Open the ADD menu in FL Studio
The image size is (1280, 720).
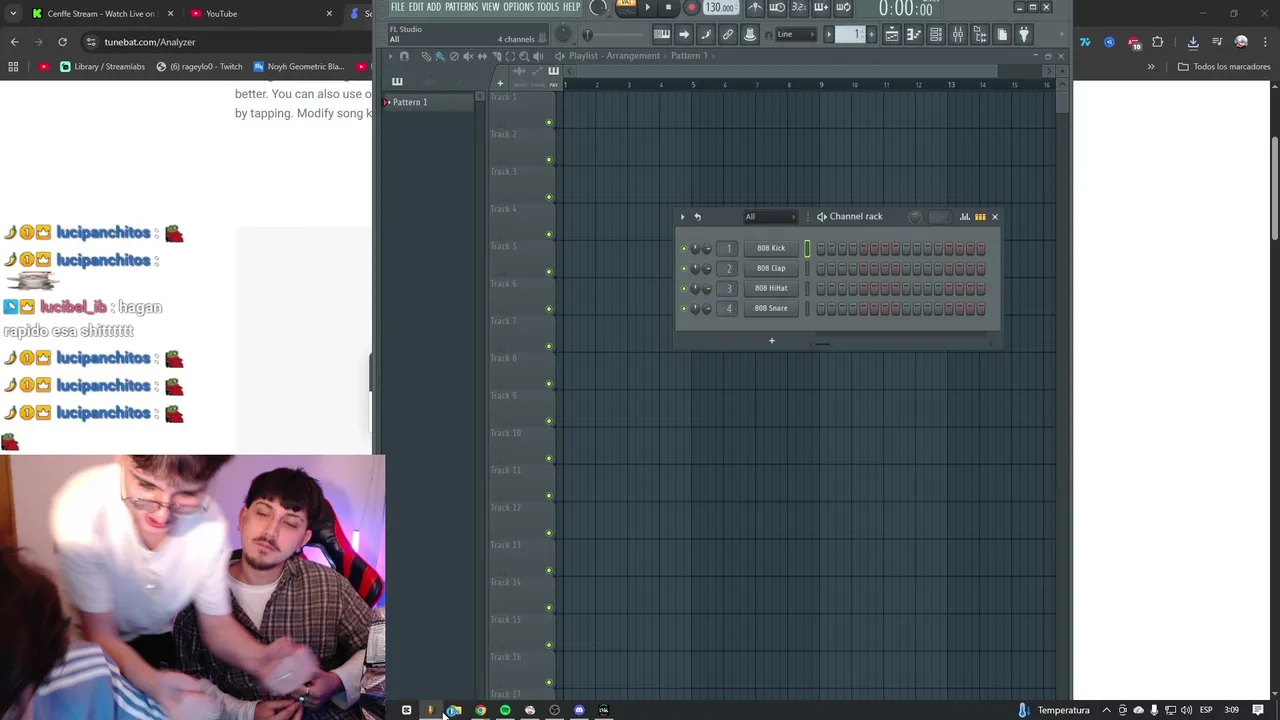click(x=433, y=7)
